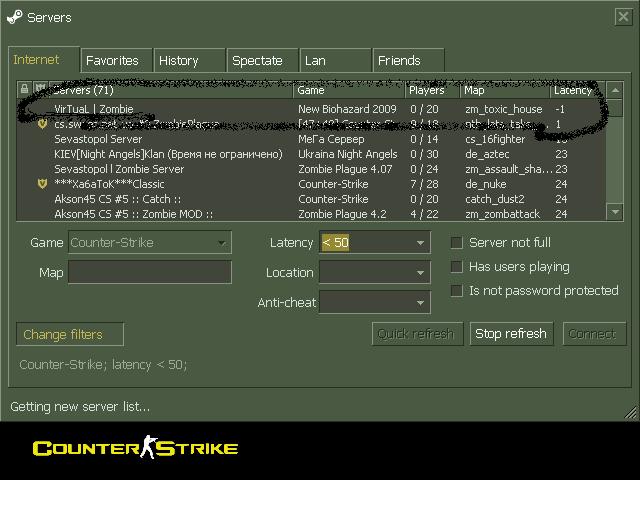Click VAC shield icon on cs.sw row
Screen dimensions: 640x512
[x=42, y=124]
